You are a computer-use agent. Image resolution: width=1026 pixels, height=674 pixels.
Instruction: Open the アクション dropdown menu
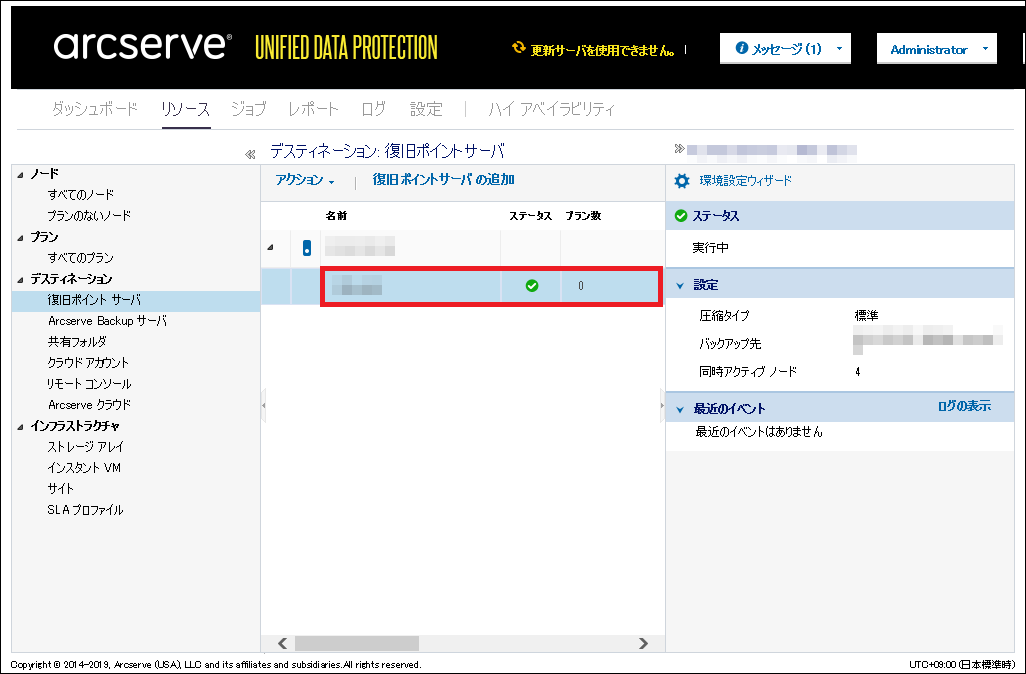tap(305, 179)
